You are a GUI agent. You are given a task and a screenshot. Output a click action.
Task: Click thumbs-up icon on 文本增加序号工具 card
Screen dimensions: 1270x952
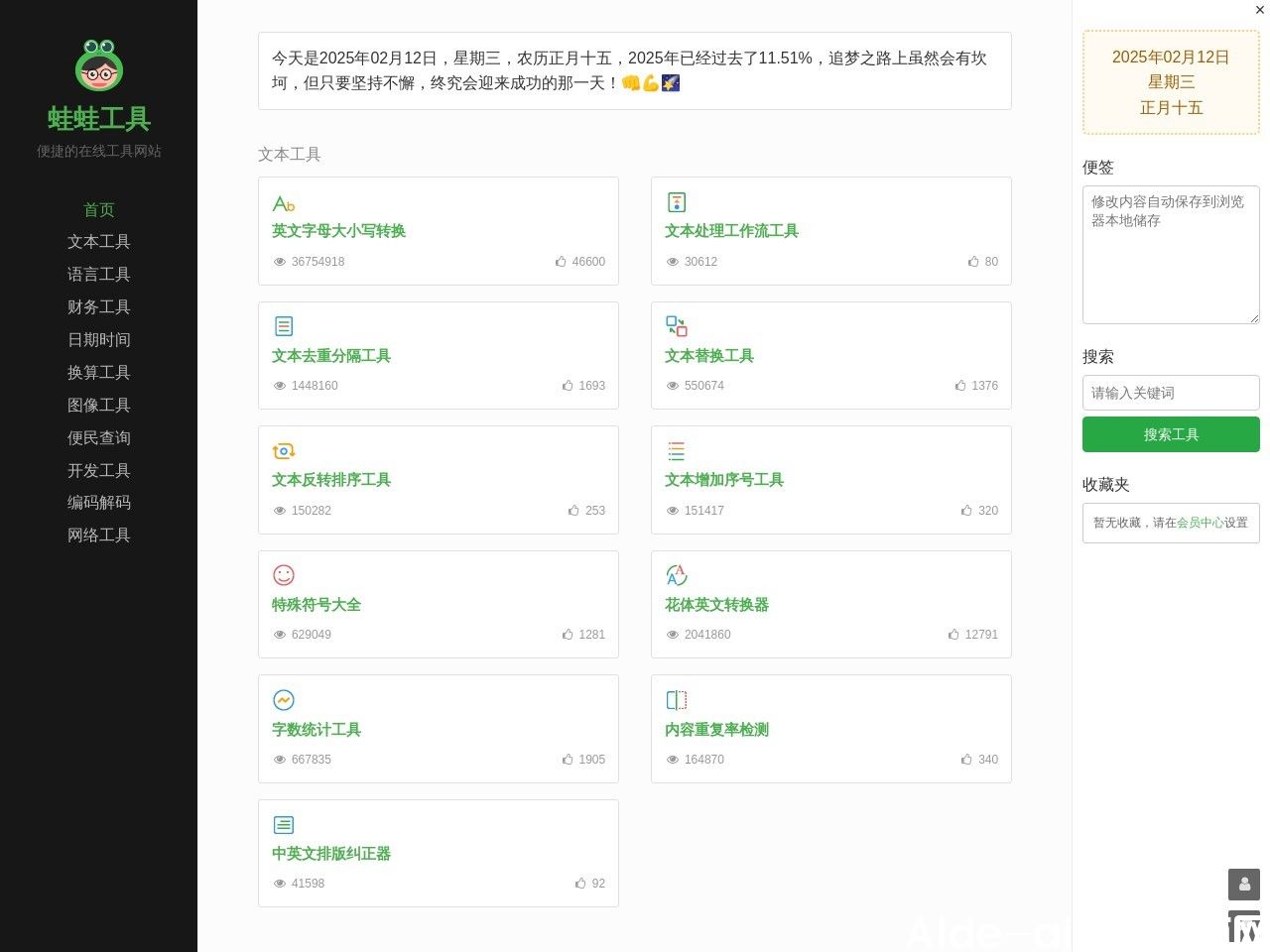pyautogui.click(x=967, y=511)
